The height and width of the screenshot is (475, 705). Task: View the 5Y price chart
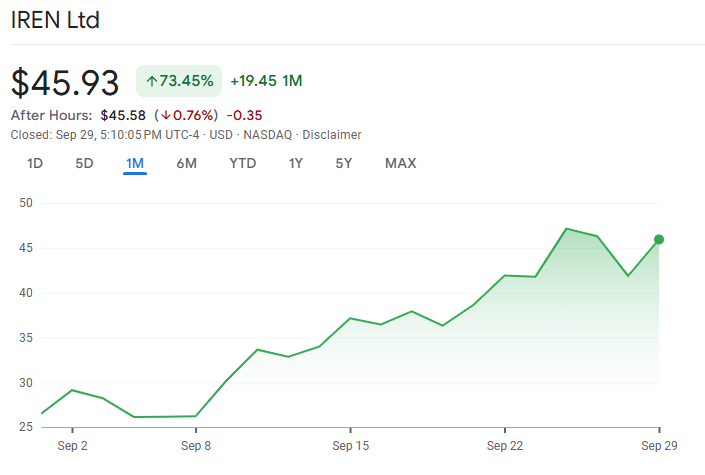click(344, 163)
